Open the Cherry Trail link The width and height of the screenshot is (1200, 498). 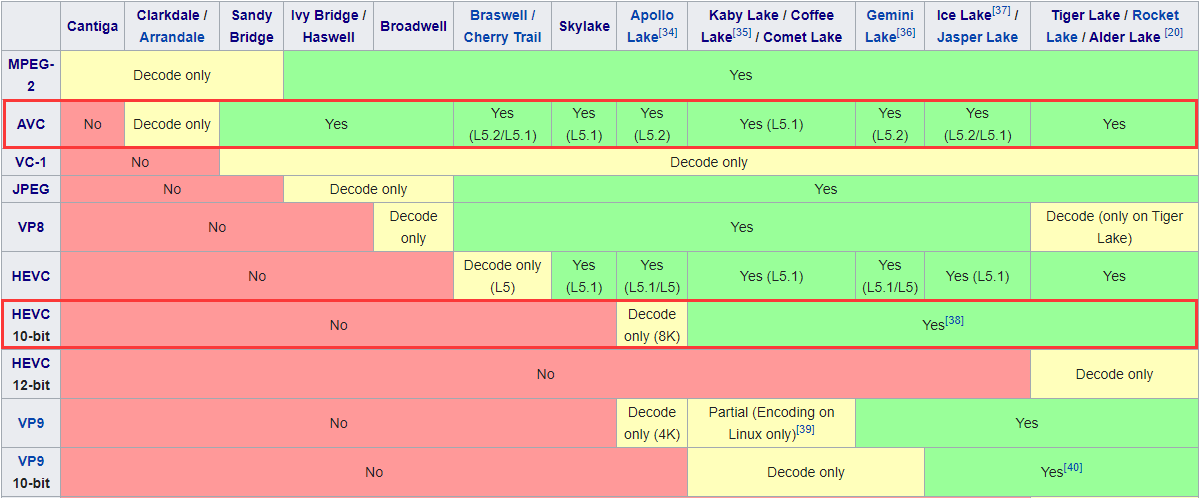tap(502, 37)
